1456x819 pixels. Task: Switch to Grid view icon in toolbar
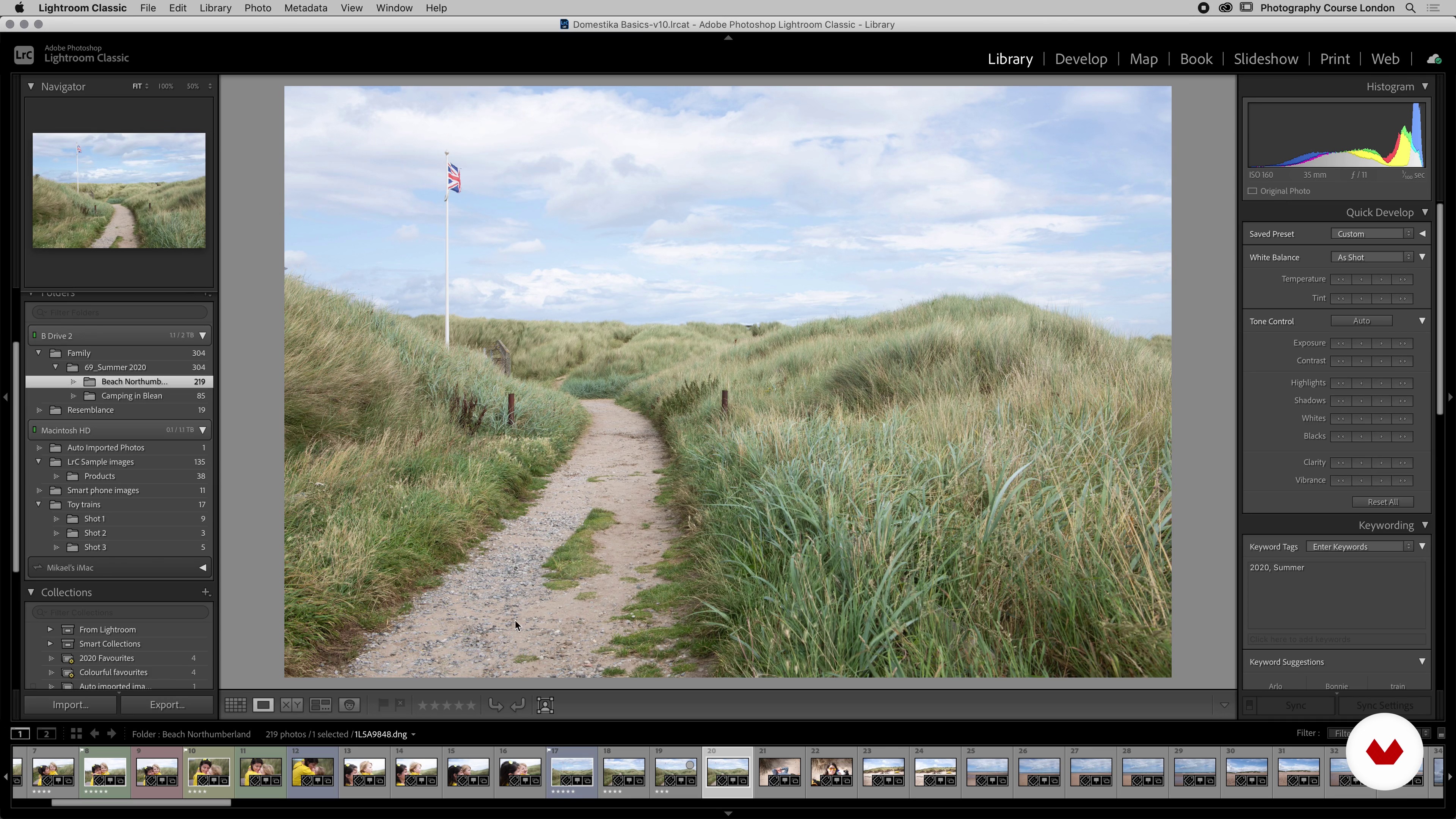tap(235, 705)
